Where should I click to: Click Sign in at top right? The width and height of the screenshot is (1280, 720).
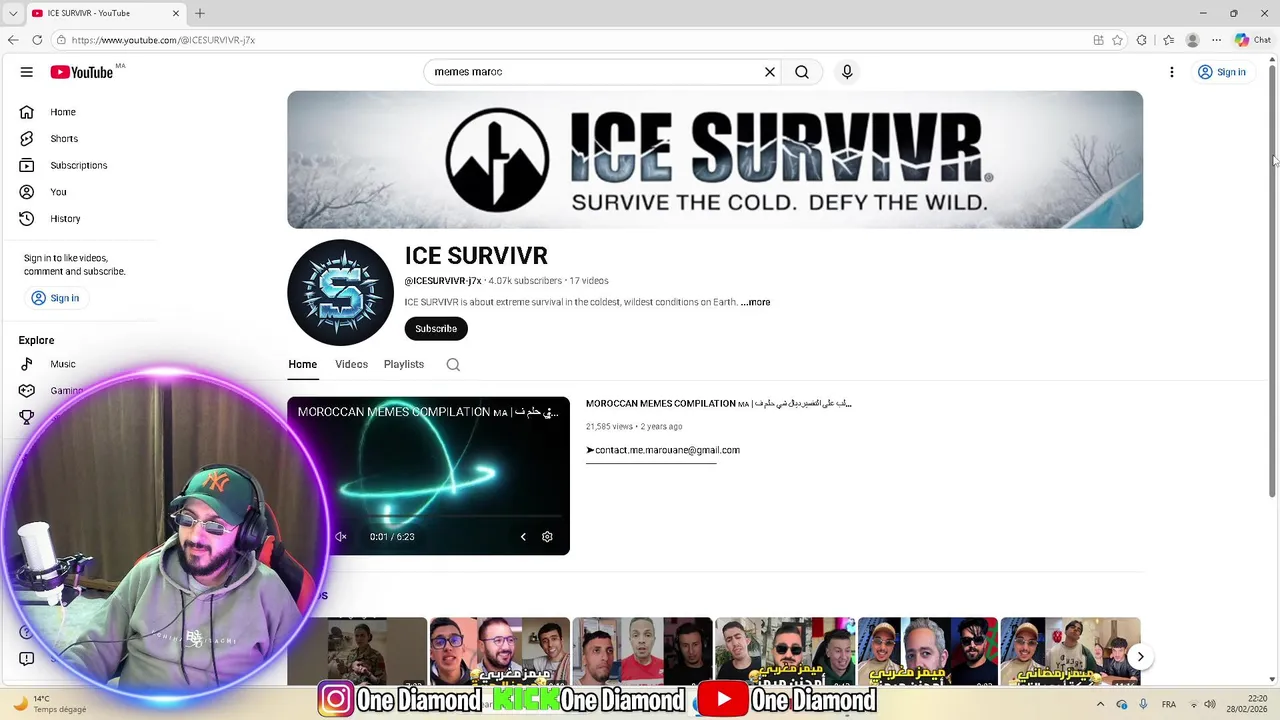coord(1222,72)
